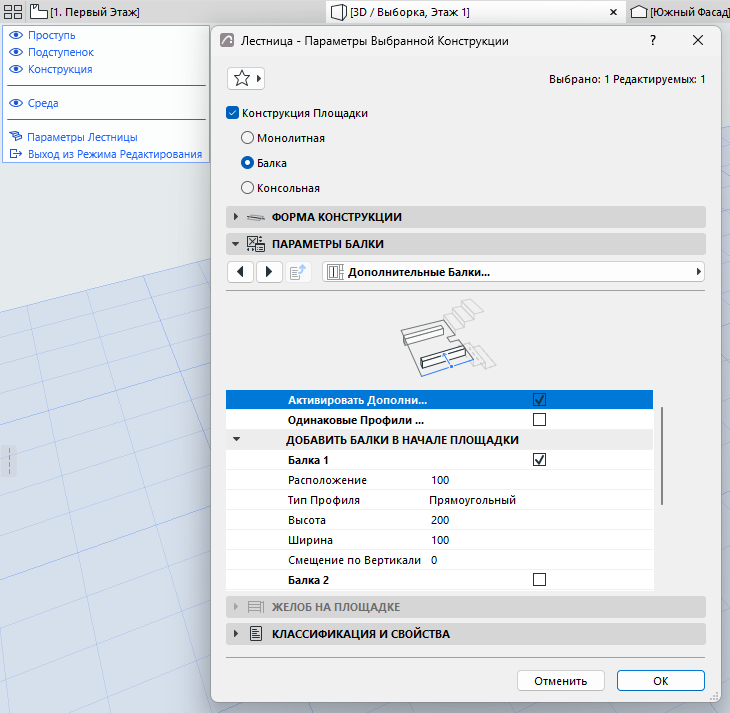730x713 pixels.
Task: Click Выход из Режима Редактирования
Action: pyautogui.click(x=115, y=154)
